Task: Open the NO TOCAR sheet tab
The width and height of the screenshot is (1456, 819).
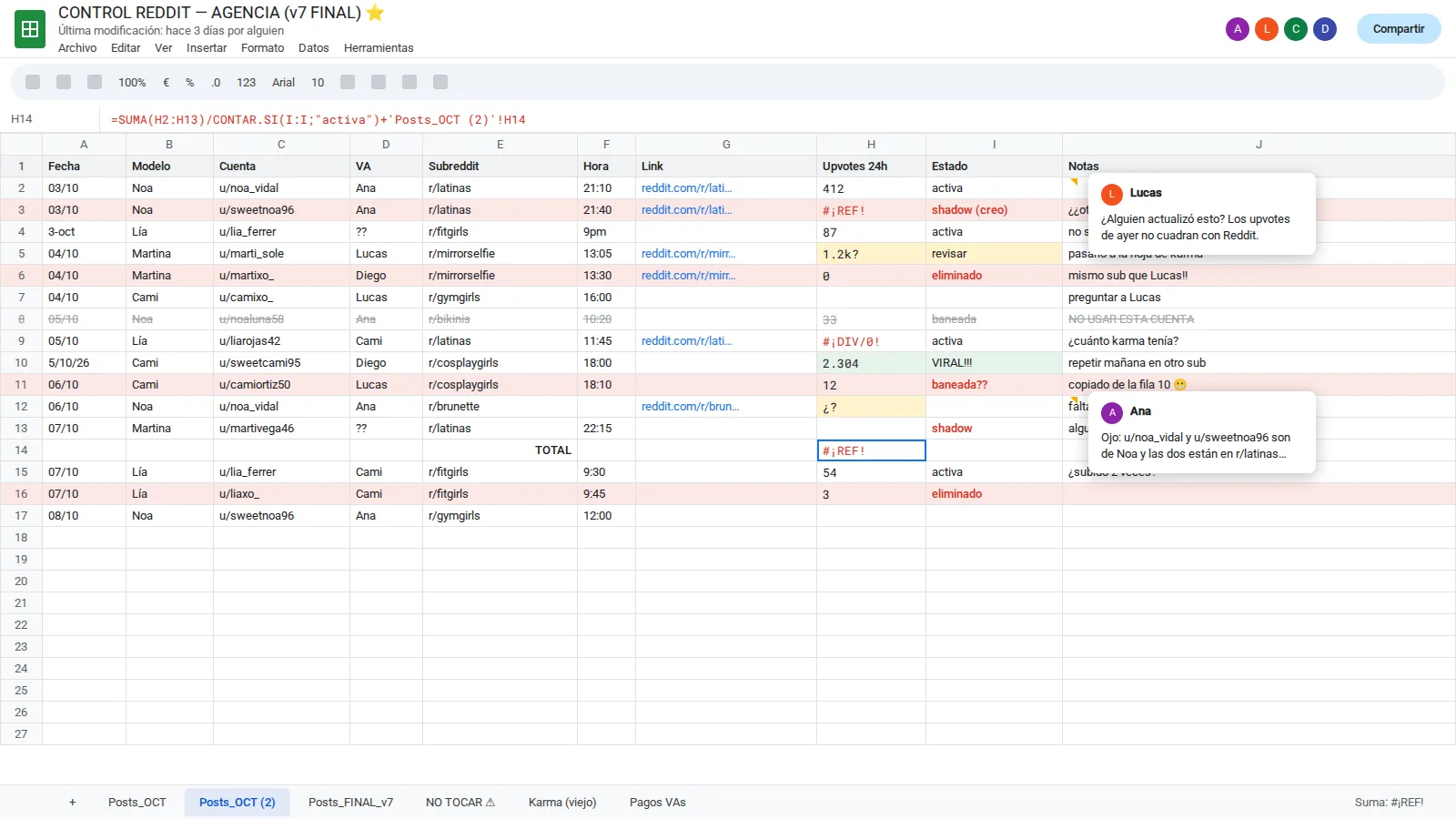Action: [460, 803]
